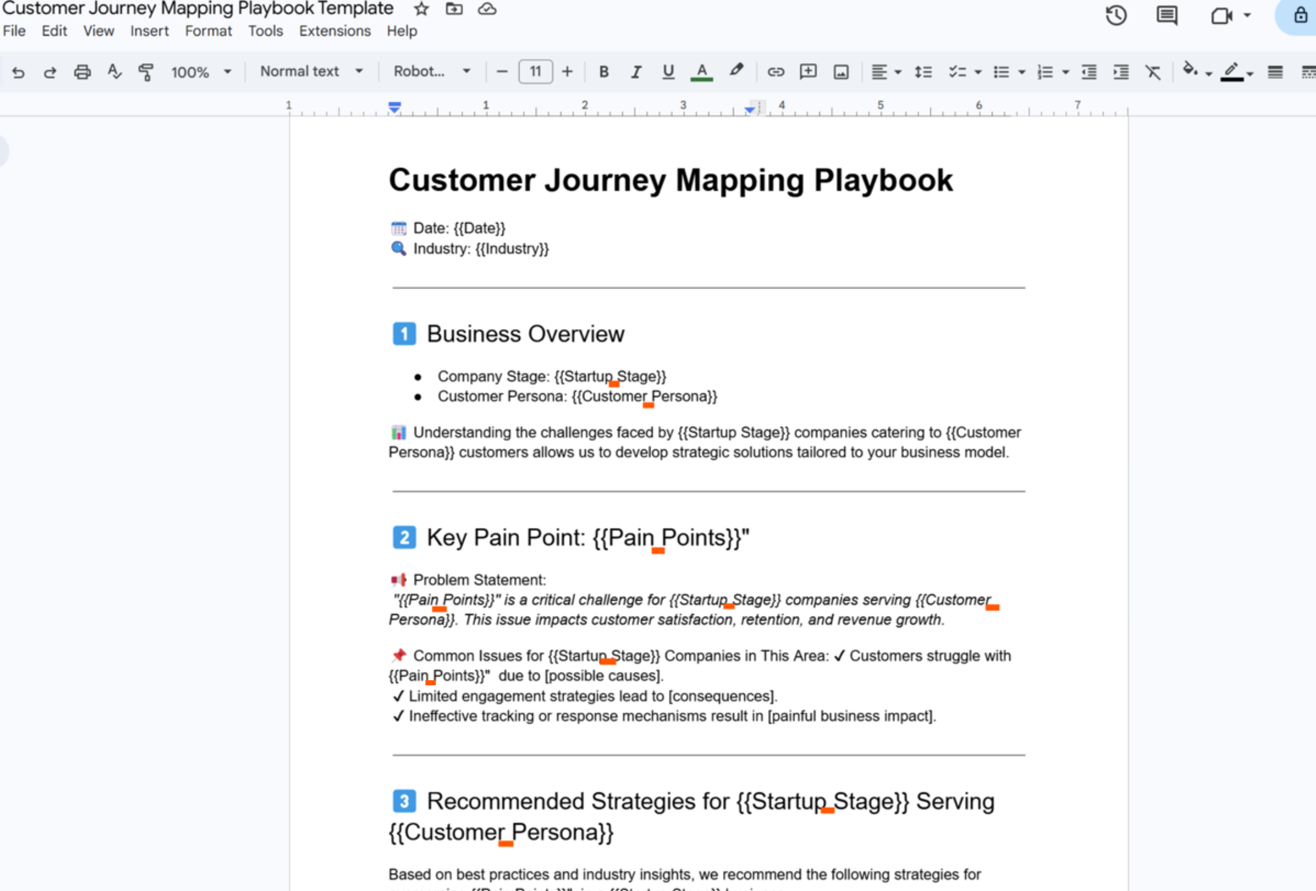The image size is (1316, 891).
Task: Open the Normal text style dropdown
Action: tap(311, 72)
